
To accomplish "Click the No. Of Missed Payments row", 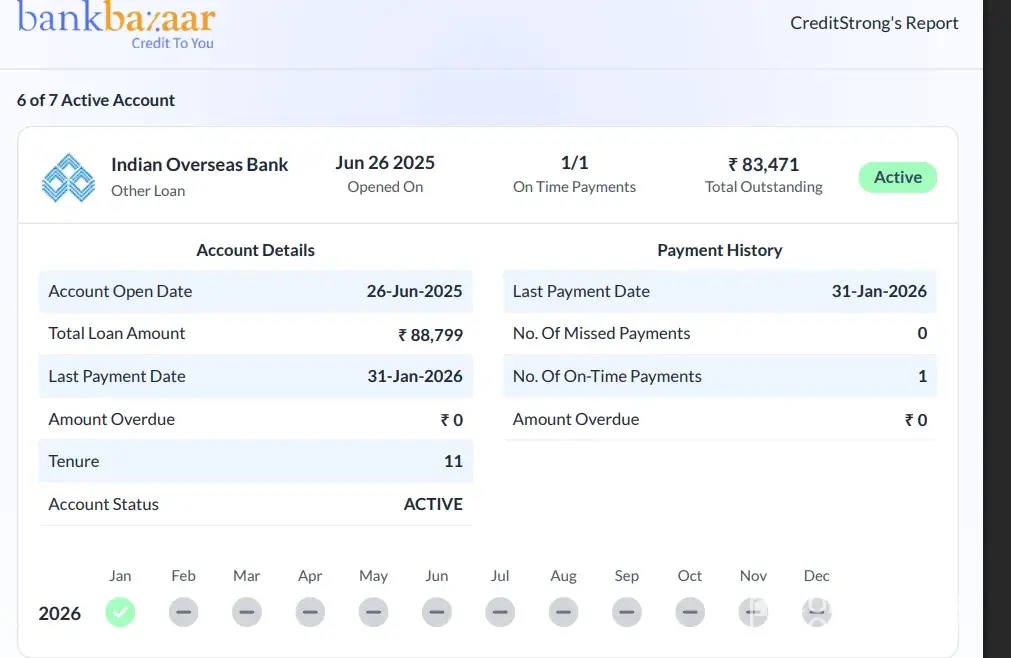I will coord(719,334).
